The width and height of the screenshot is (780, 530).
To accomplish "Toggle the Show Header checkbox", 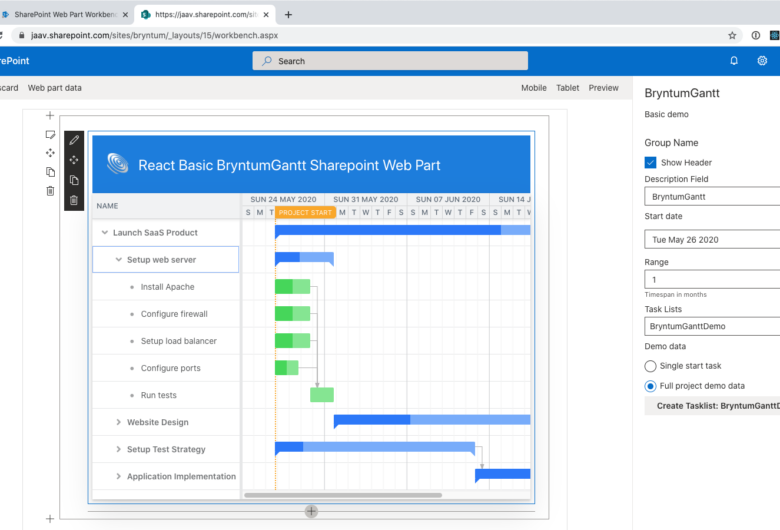I will tap(650, 162).
